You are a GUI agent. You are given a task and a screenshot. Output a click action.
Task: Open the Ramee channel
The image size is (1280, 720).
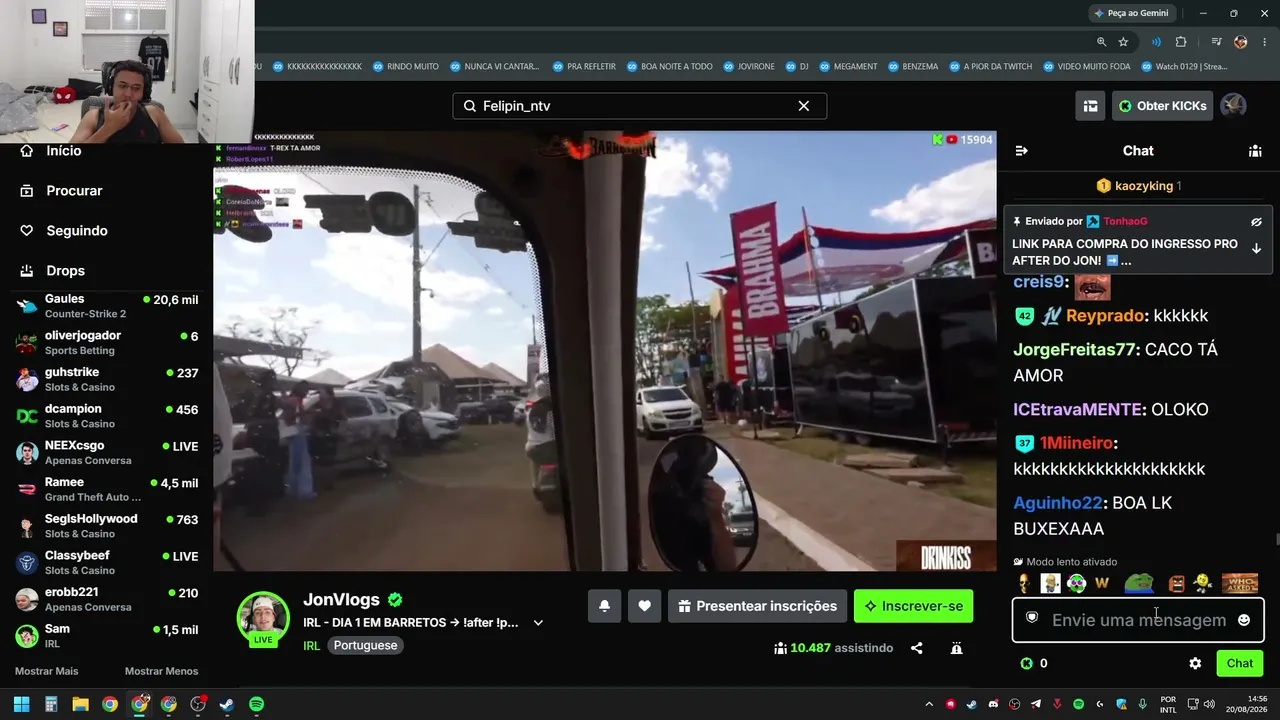107,489
